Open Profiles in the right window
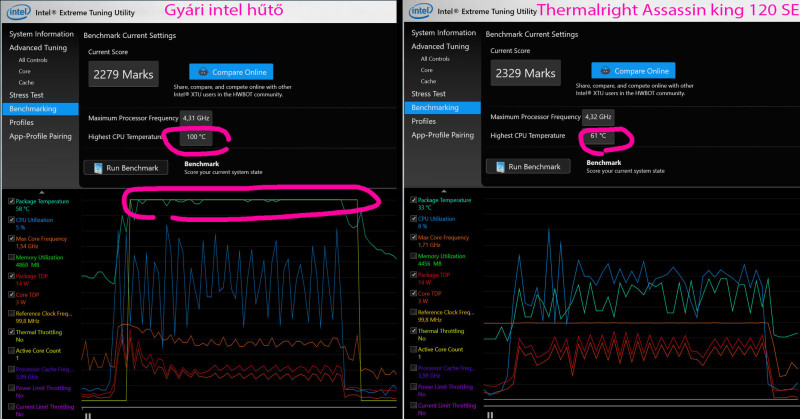The image size is (800, 419). [x=423, y=121]
